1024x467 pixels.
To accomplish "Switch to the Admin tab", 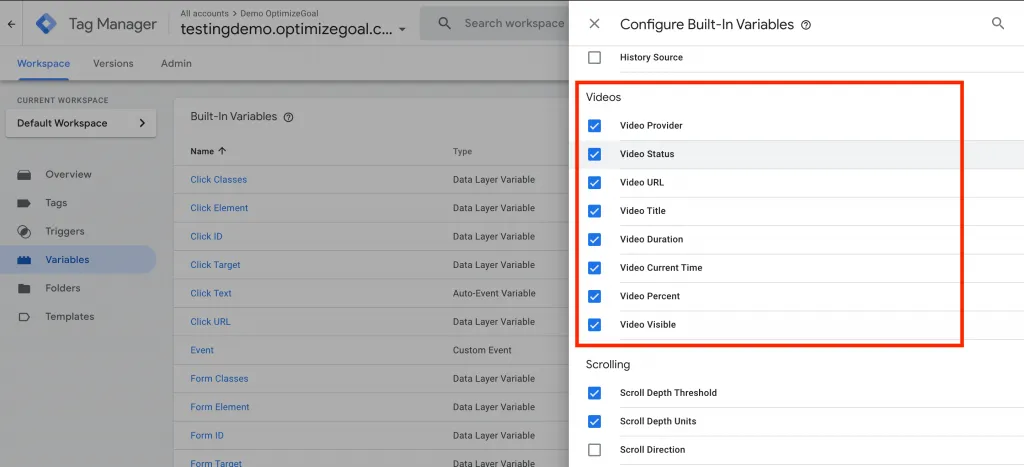I will 176,63.
